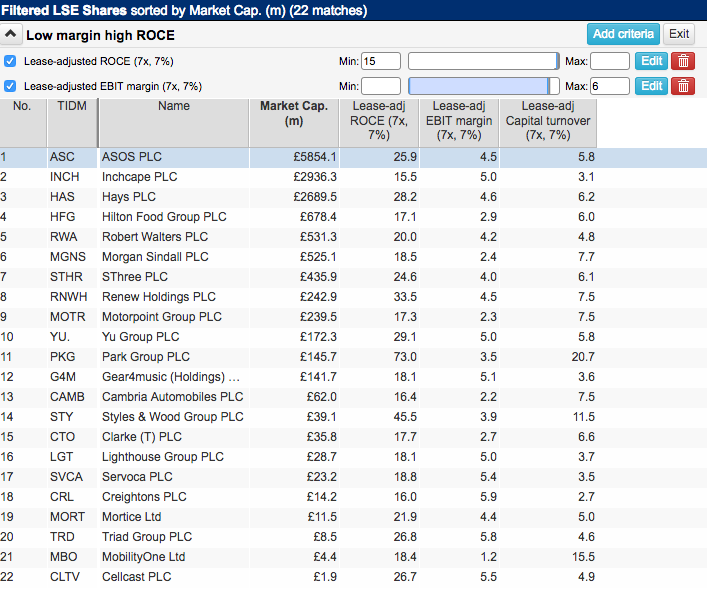Click the 15.5 capital turnover for MobilityOne

pyautogui.click(x=583, y=557)
